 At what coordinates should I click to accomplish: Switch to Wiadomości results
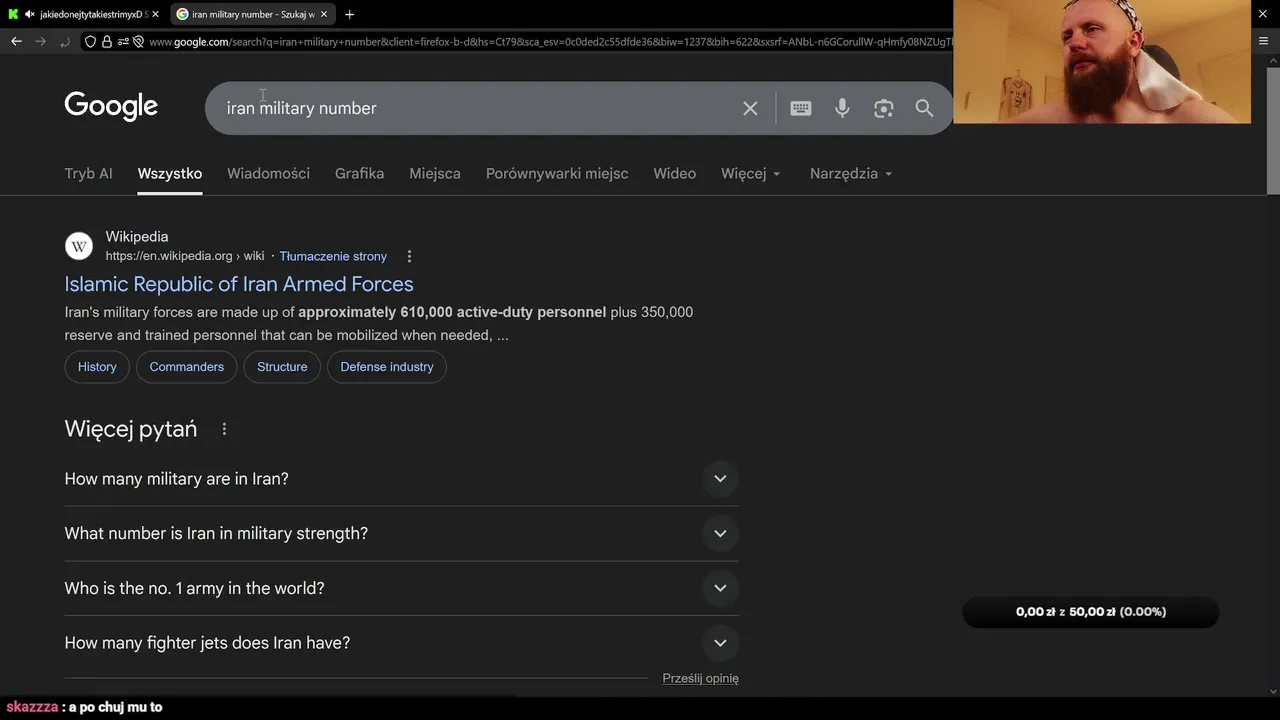click(x=268, y=173)
